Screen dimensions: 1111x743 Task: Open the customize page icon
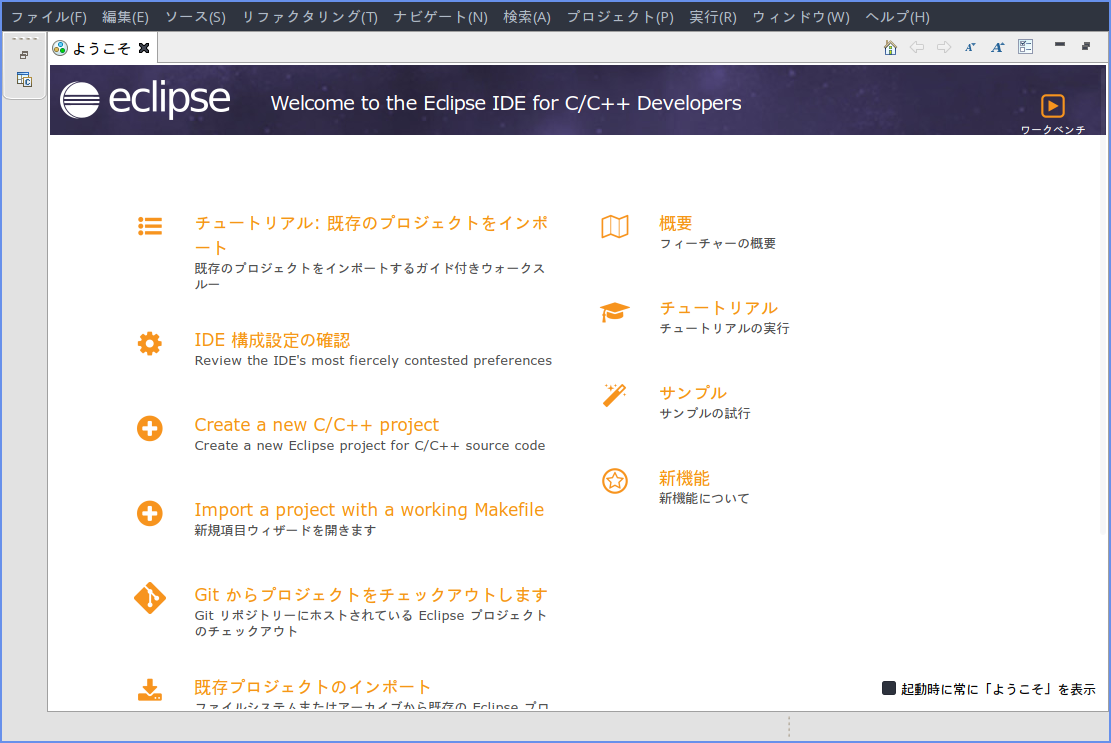click(1025, 47)
